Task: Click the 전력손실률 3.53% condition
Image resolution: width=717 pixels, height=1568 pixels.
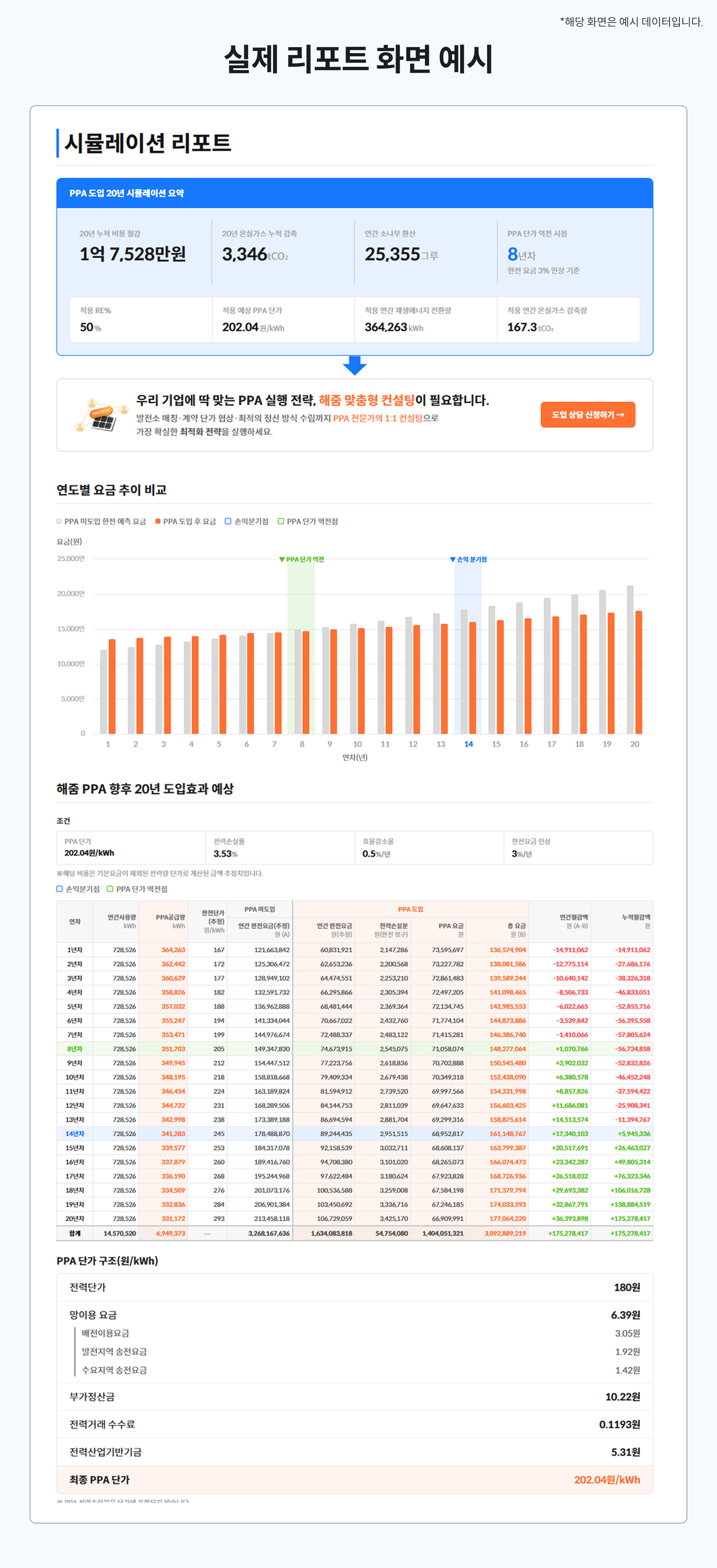Action: (280, 847)
